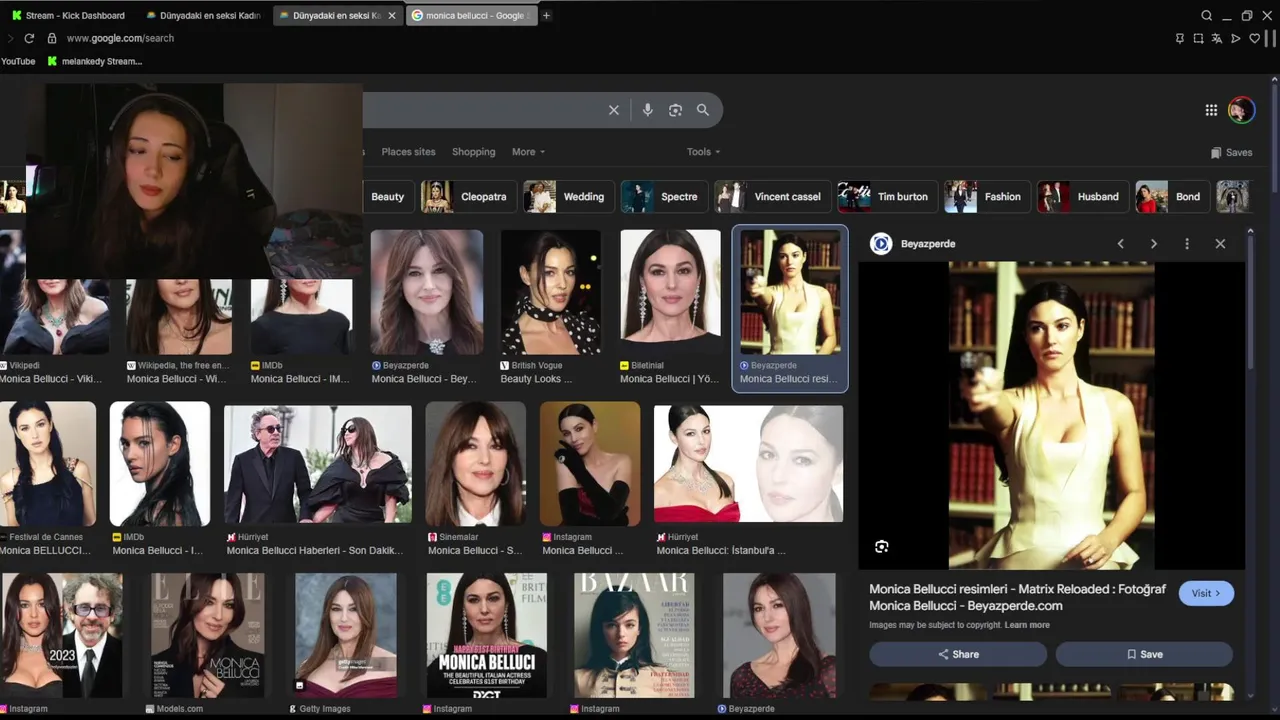This screenshot has height=720, width=1280.
Task: Open the Saves bookmark icon
Action: 1216,153
